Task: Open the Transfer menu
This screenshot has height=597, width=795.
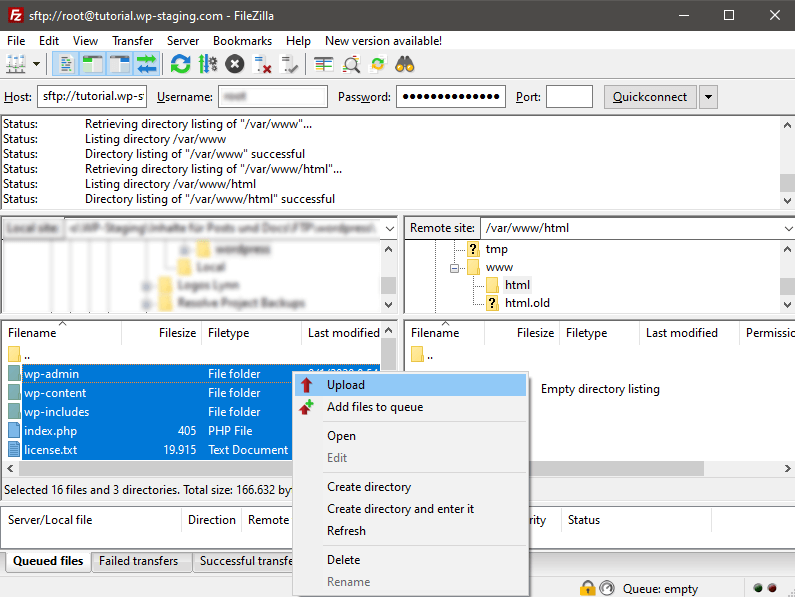Action: point(132,41)
